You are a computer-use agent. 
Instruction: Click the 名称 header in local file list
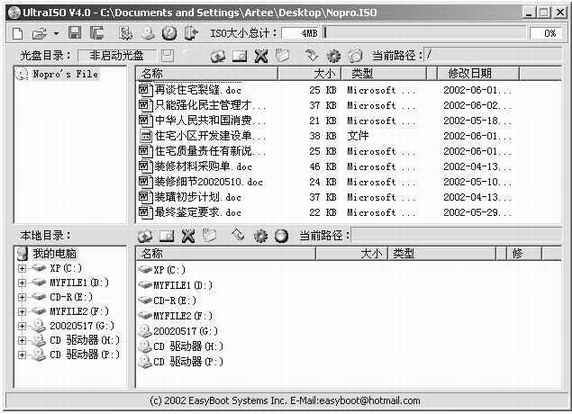pyautogui.click(x=225, y=254)
